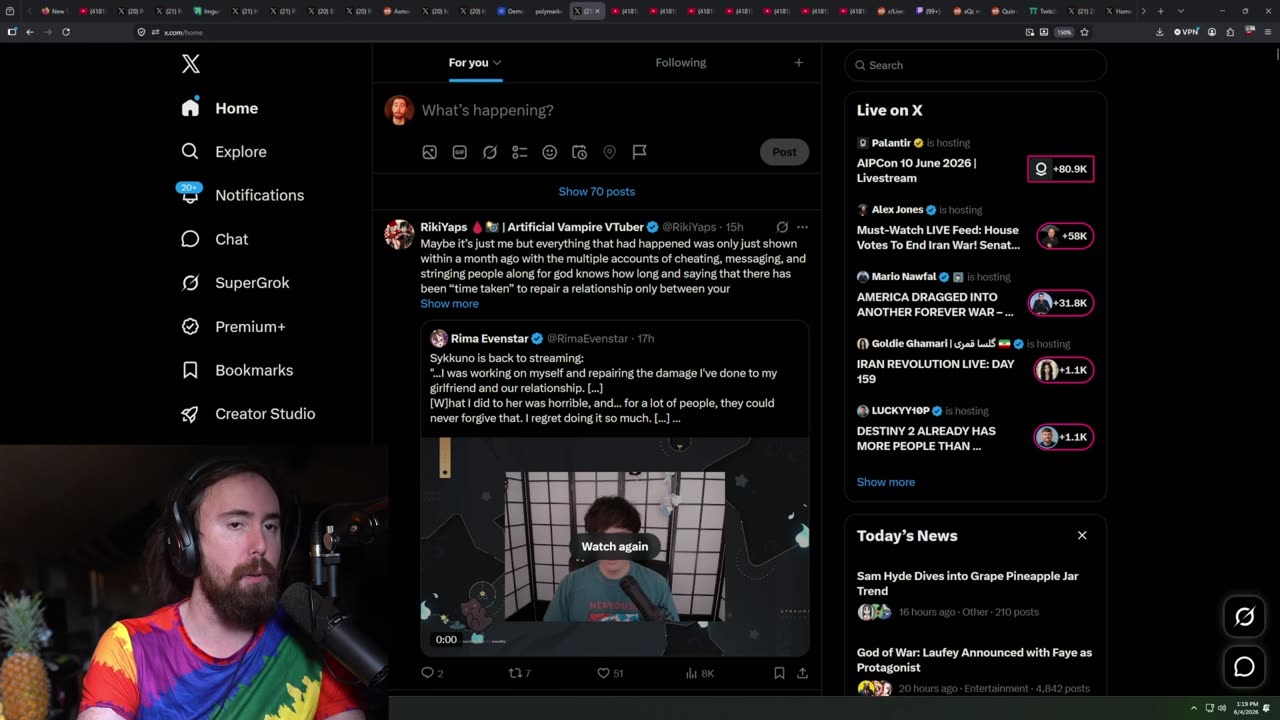Toggle VPN in browser toolbar
Screen dimensions: 1280x720
point(1186,32)
